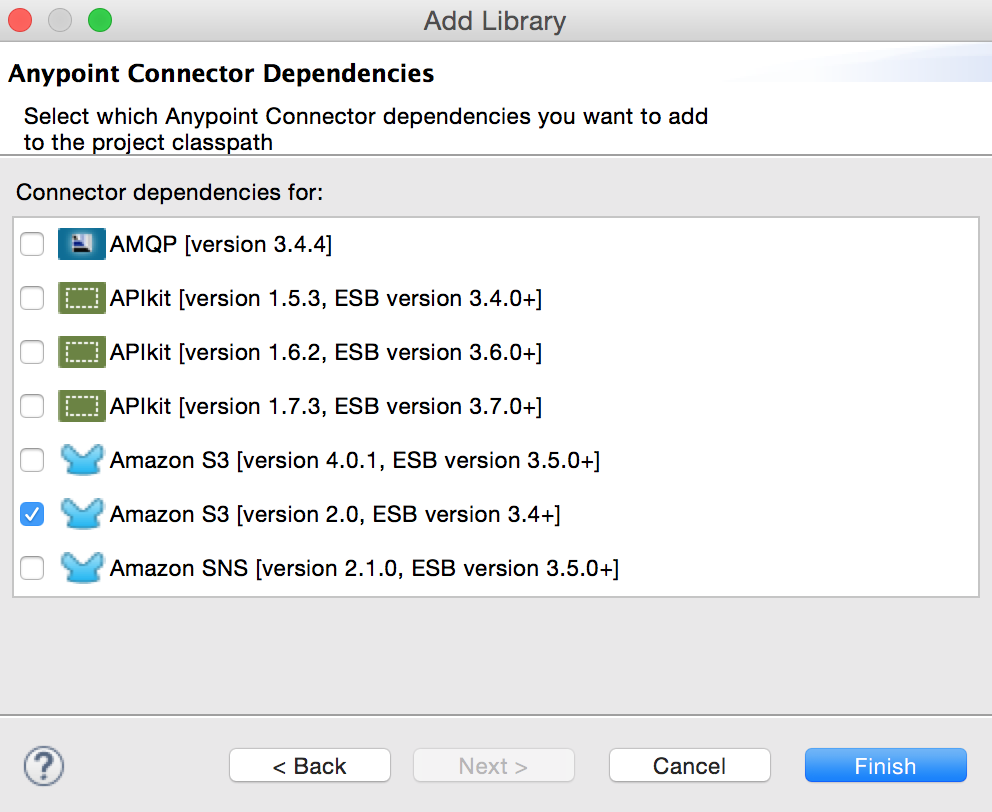This screenshot has width=992, height=812.
Task: Click the Back button
Action: tap(309, 765)
